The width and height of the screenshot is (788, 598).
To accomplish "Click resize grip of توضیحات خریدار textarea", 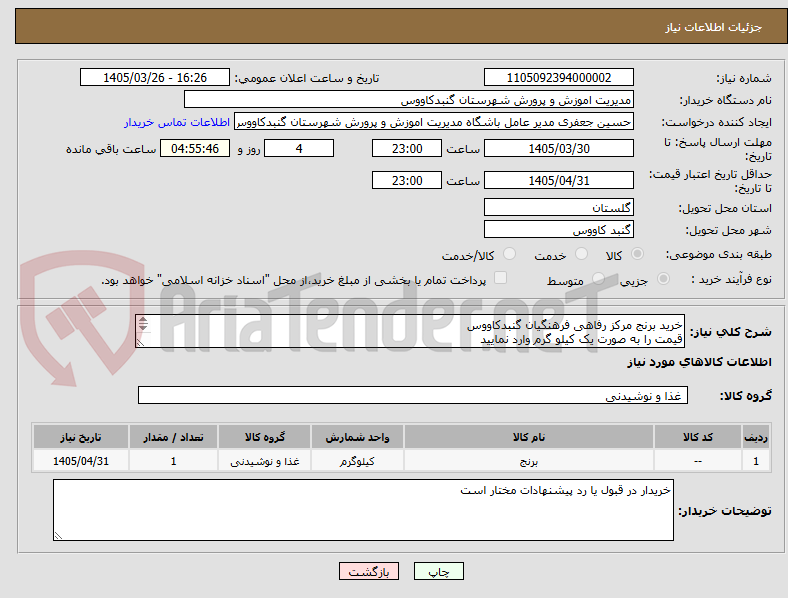I will click(x=58, y=536).
